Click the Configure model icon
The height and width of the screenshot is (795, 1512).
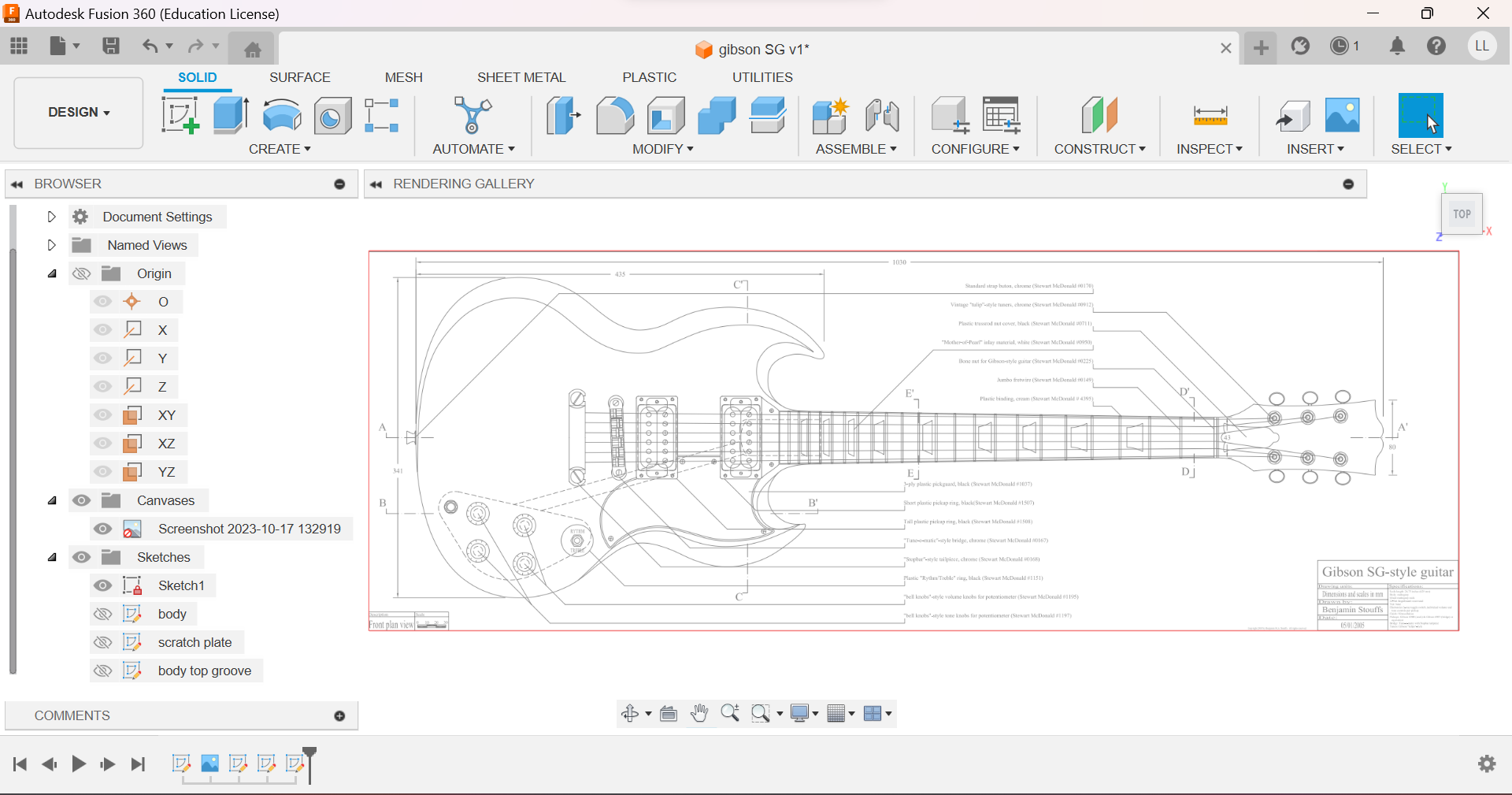coord(950,115)
